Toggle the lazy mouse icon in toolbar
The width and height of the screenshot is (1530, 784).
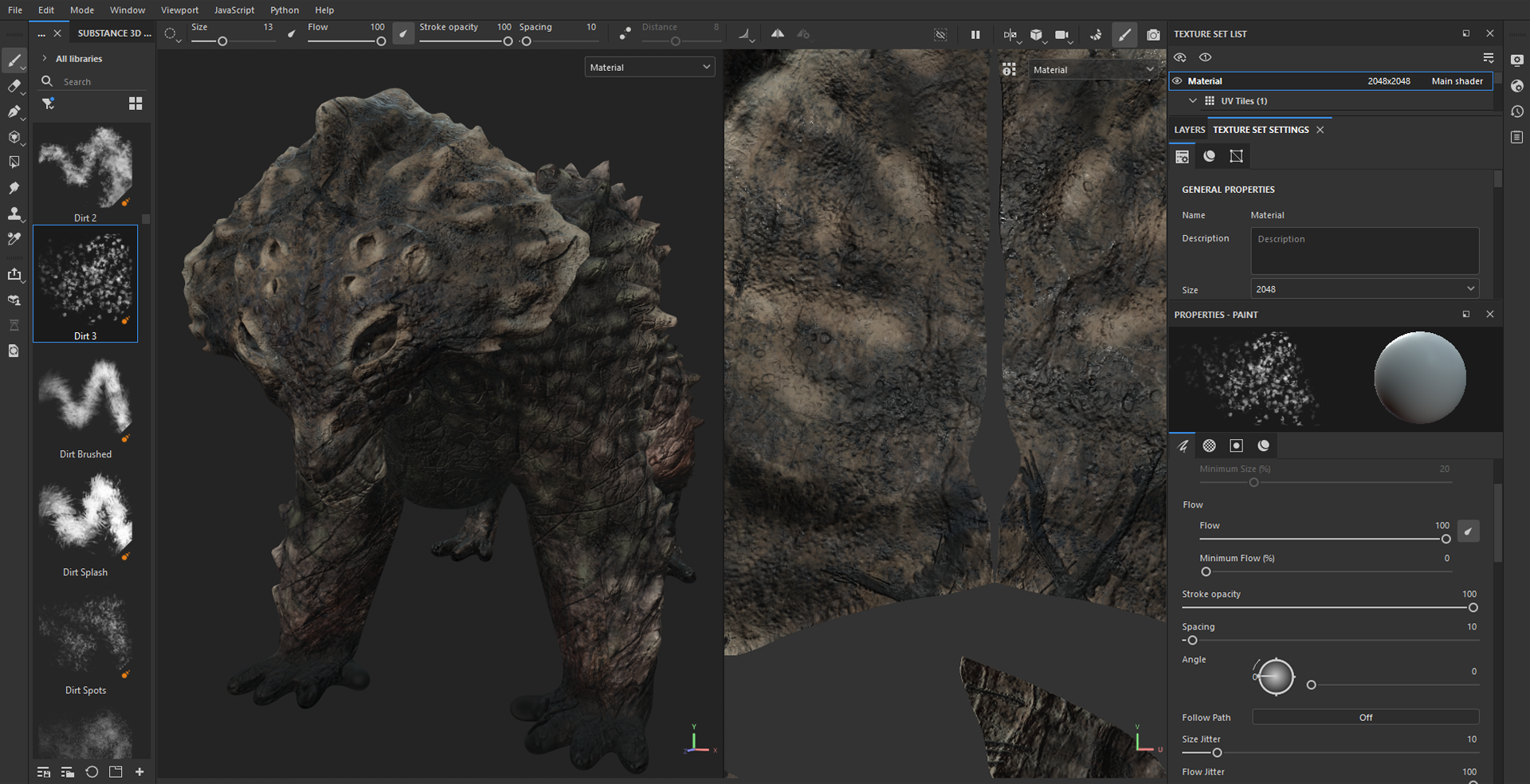point(626,33)
